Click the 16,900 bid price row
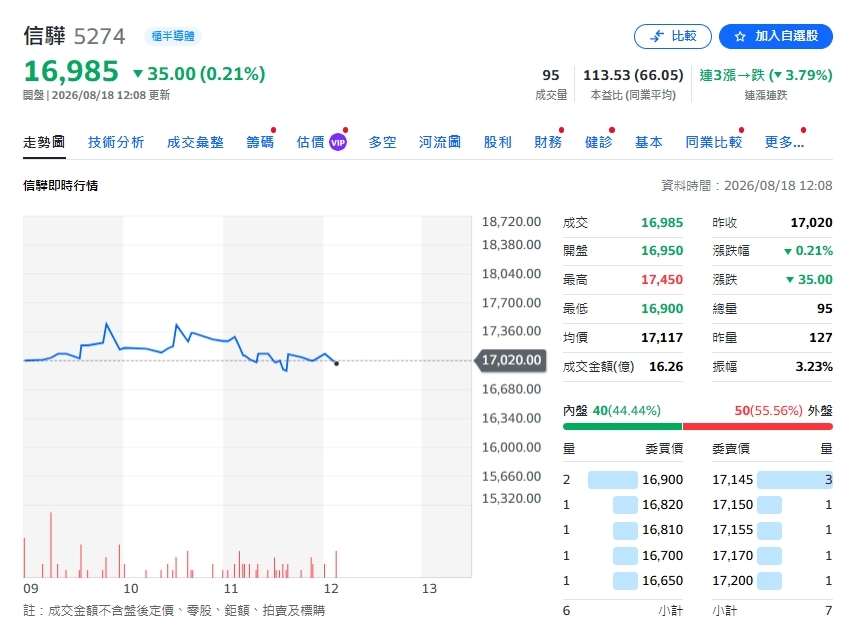This screenshot has width=851, height=632. (x=623, y=479)
